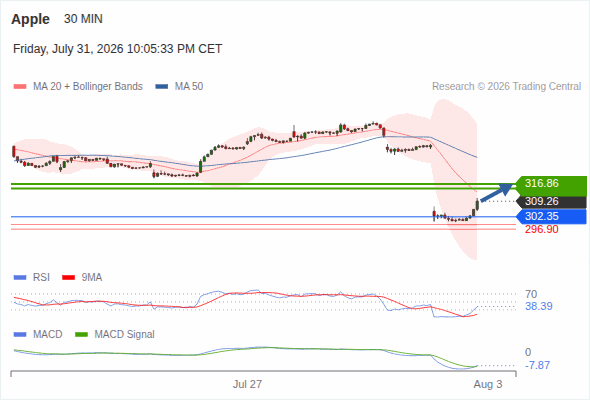Click the red 296.90 support price label
This screenshot has width=590, height=400.
point(541,229)
